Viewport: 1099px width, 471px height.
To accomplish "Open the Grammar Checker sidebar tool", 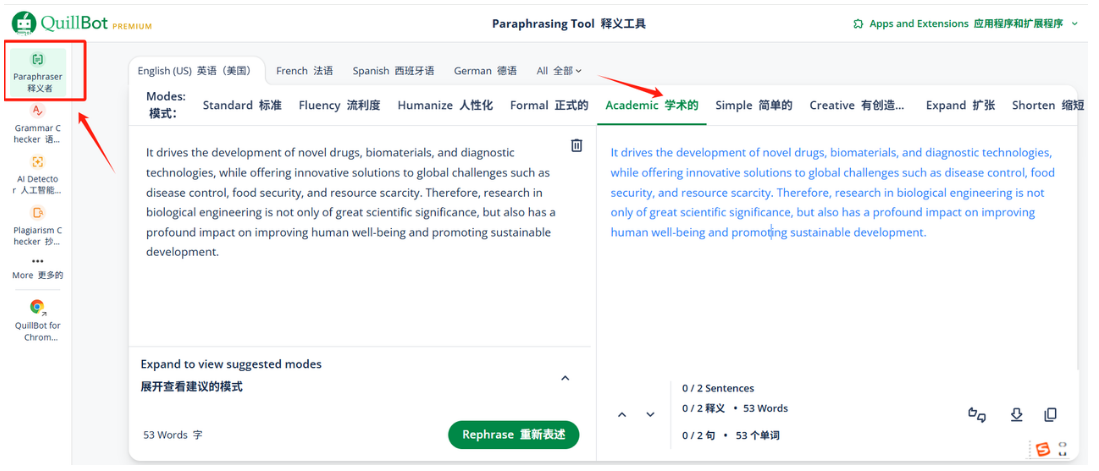I will click(x=38, y=121).
